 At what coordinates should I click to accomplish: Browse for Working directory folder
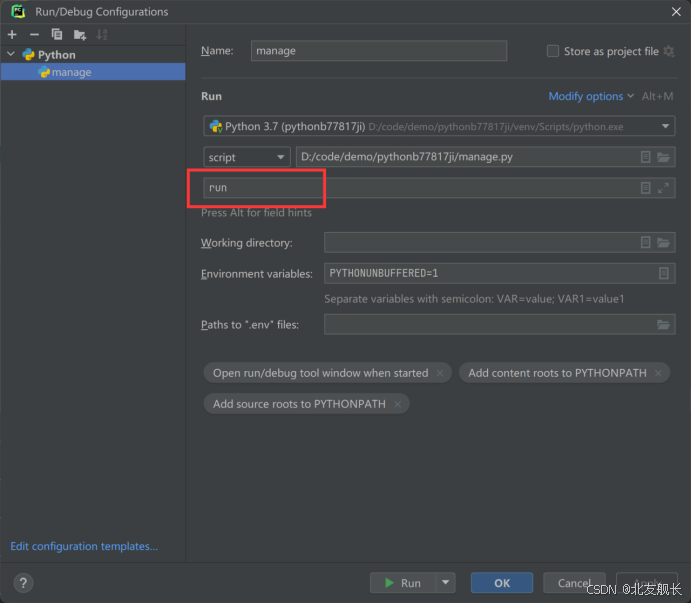tap(663, 242)
